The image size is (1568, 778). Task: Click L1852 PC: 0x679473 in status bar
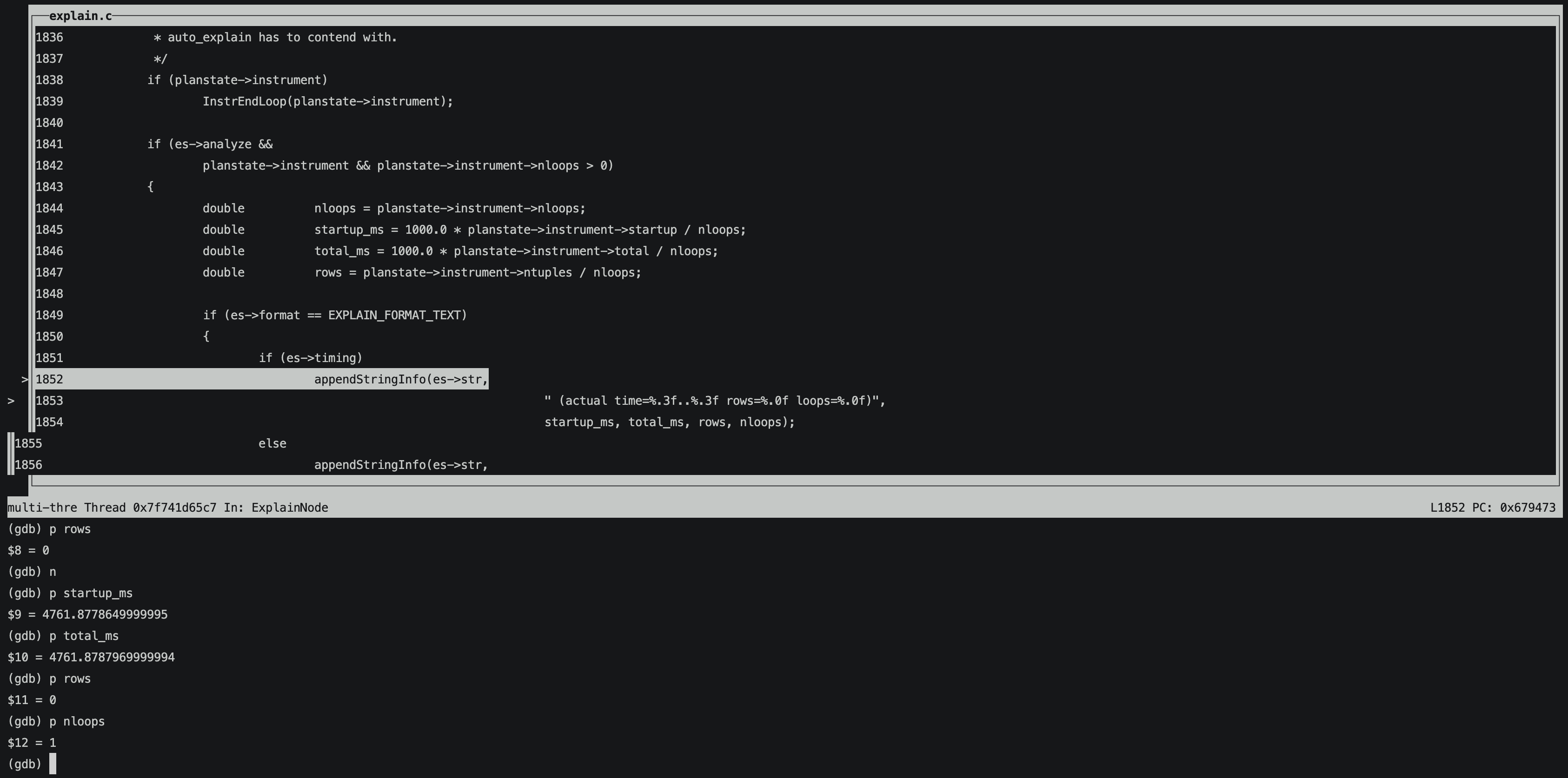click(1493, 508)
